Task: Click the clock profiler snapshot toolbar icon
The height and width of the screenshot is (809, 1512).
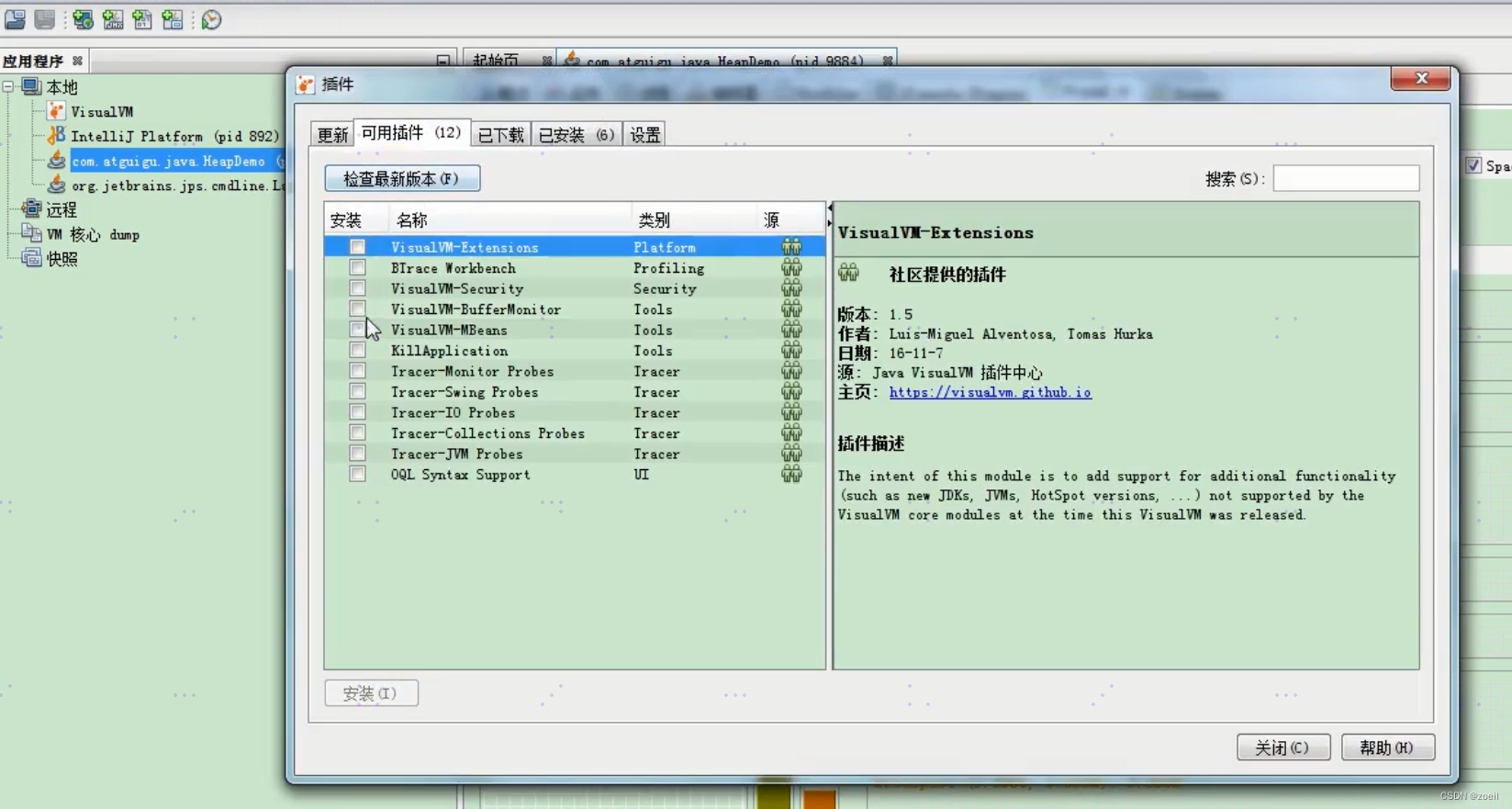Action: [x=211, y=19]
